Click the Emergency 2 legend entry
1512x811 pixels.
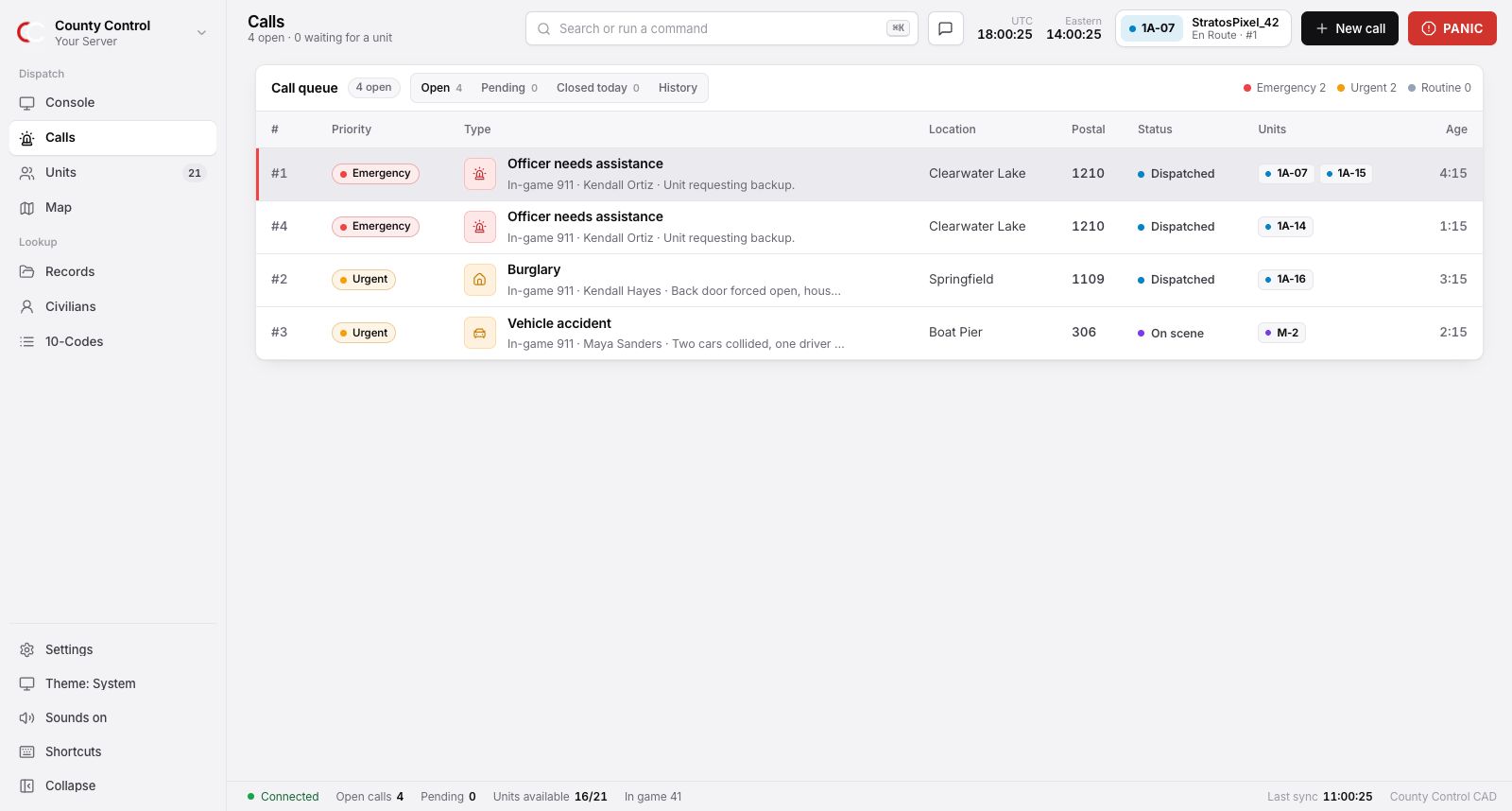[x=1284, y=88]
